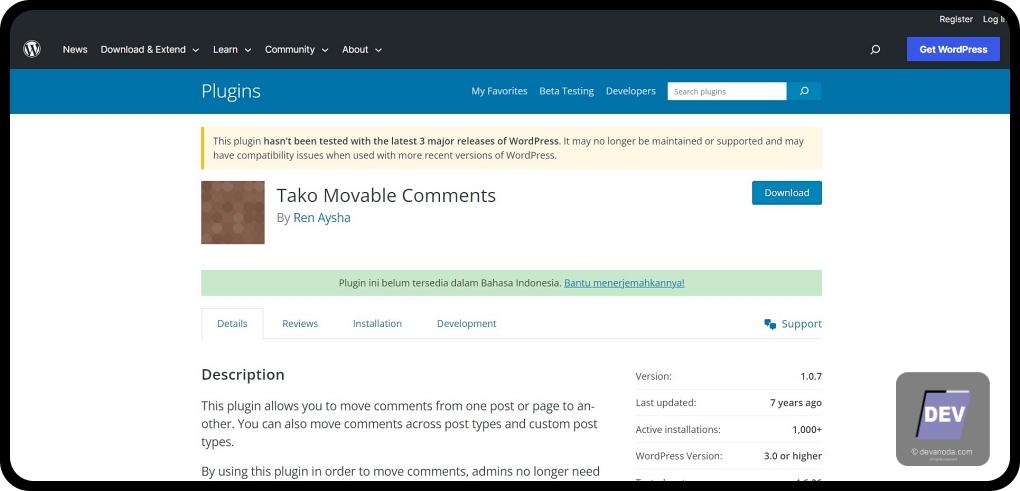Screen dimensions: 1020x491
Task: Expand the Learn dropdown menu
Action: coord(232,49)
